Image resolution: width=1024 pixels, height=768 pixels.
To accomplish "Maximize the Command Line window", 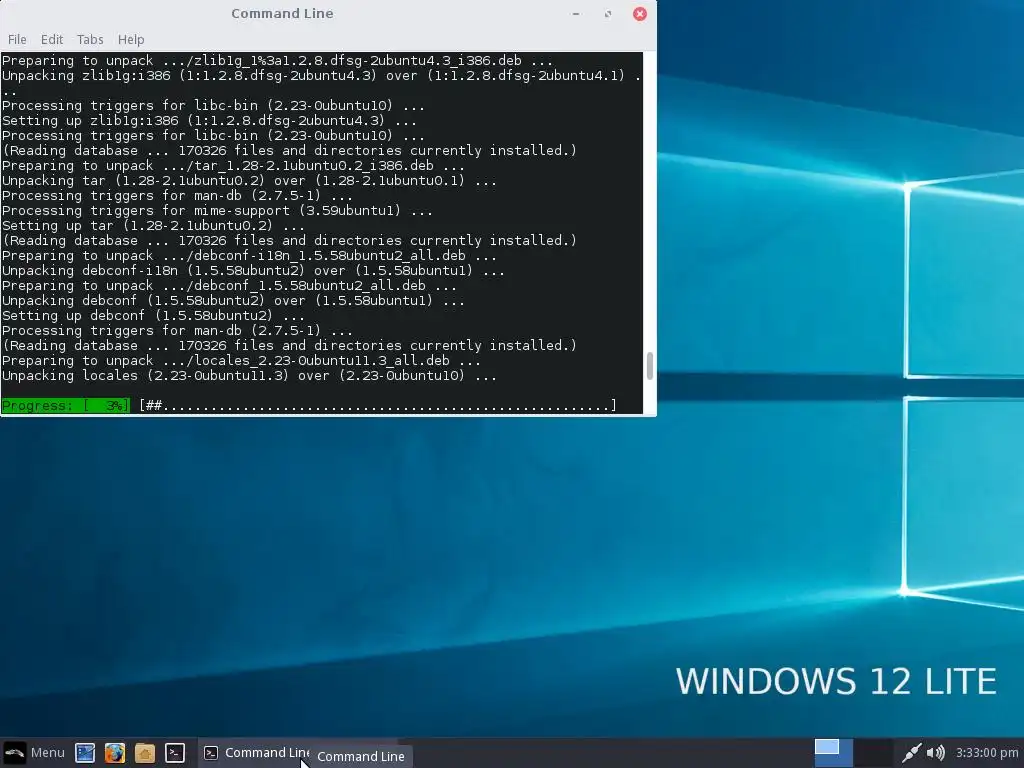I will coord(608,14).
